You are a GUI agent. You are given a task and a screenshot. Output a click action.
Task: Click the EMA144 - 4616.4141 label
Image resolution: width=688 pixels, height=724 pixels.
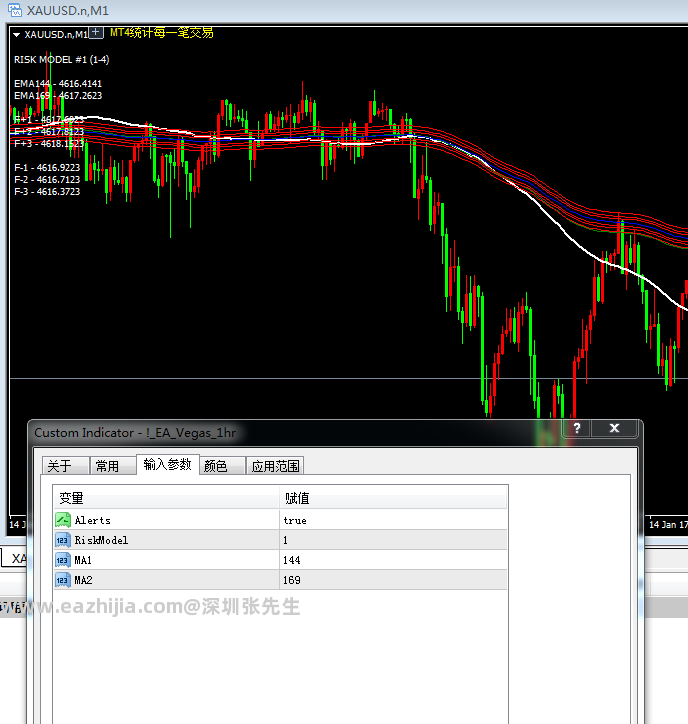coord(58,84)
